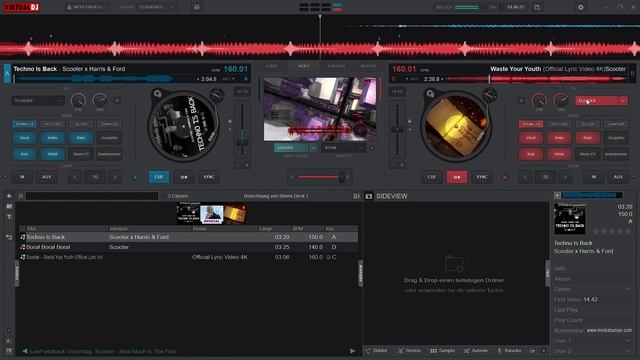Click loop IN button on left deck

22,177
